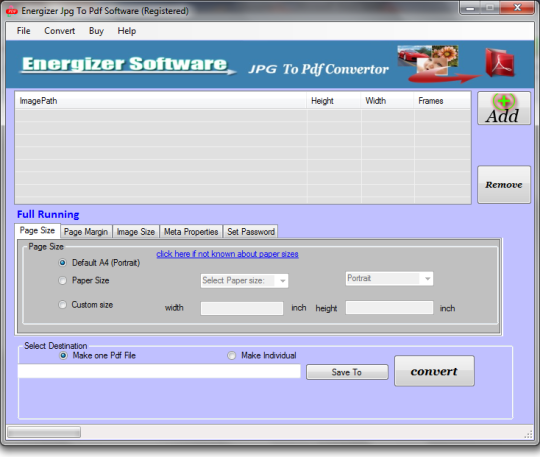The image size is (540, 457).
Task: Click the photo collage image in banner
Action: coord(428,60)
